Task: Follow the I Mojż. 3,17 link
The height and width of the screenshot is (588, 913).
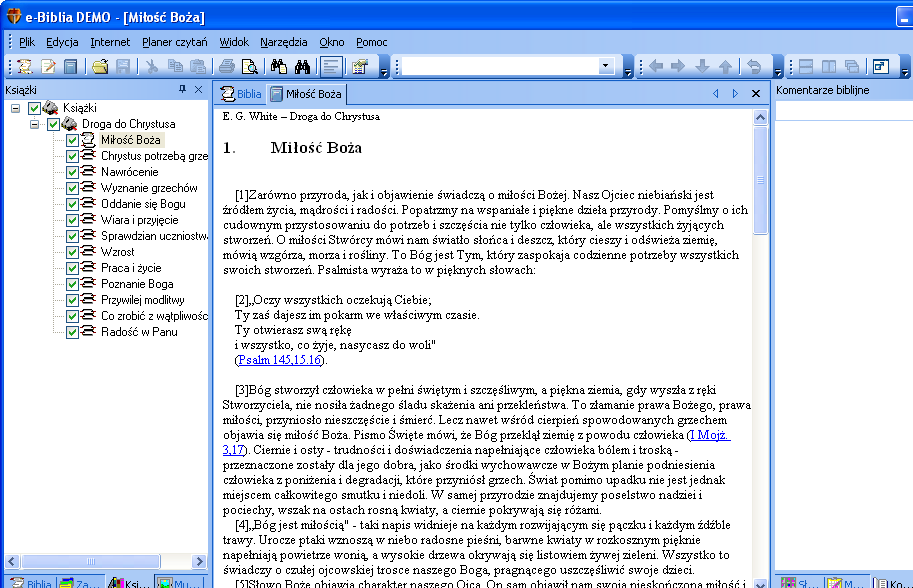Action: pyautogui.click(x=709, y=435)
